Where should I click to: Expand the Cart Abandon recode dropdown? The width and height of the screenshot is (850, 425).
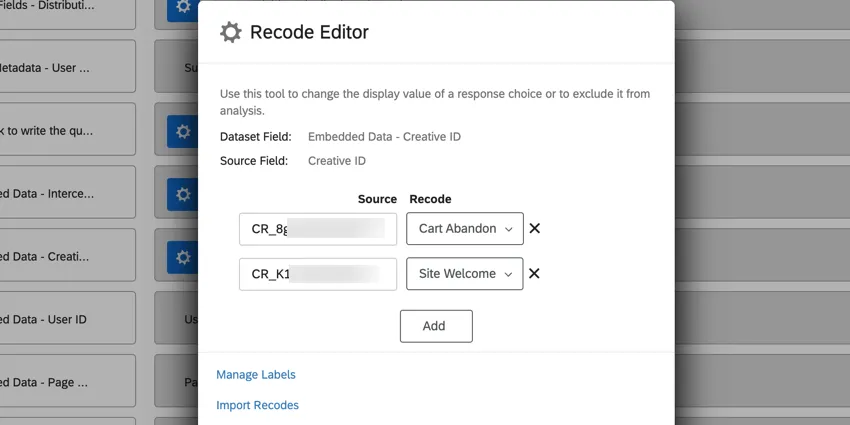[464, 229]
